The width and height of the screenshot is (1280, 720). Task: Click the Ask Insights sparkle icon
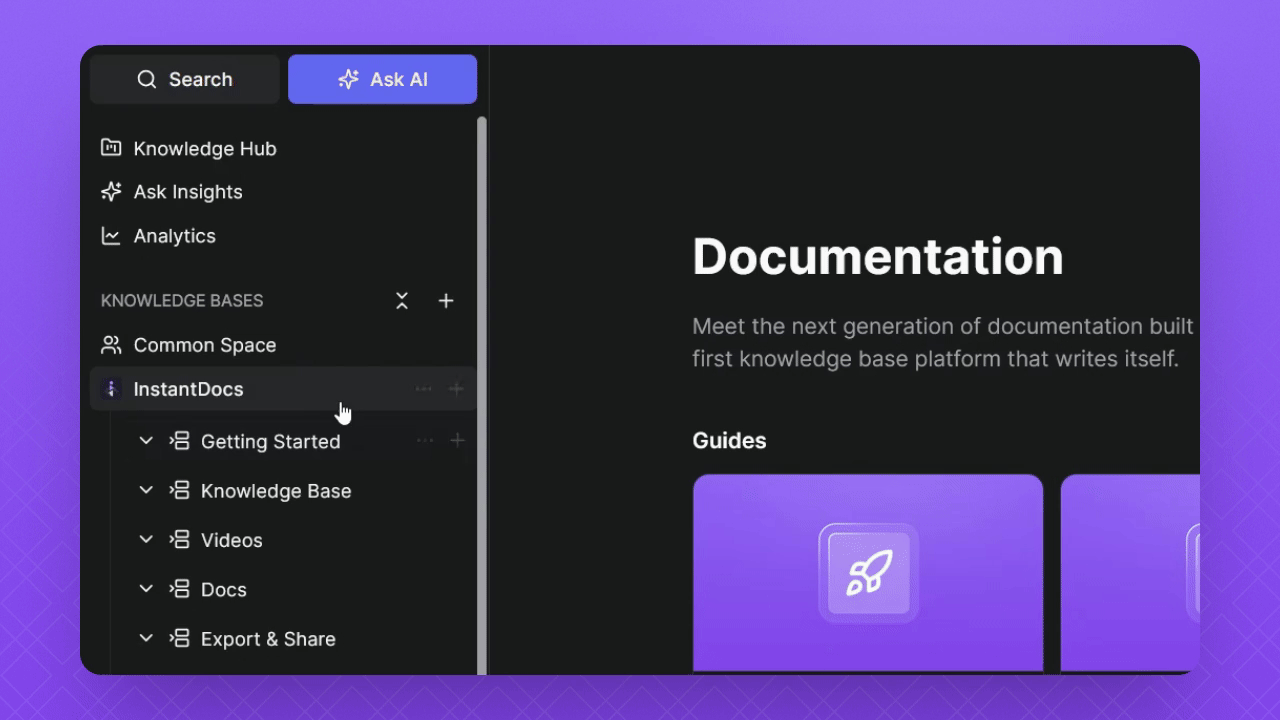pos(111,191)
